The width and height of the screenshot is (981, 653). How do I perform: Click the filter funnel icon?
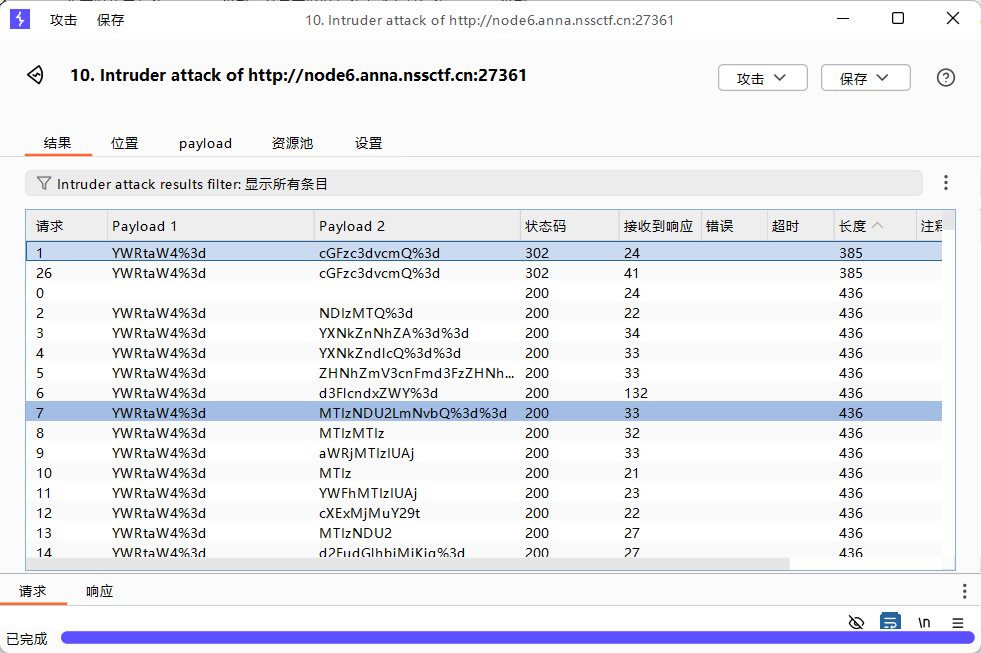point(43,183)
